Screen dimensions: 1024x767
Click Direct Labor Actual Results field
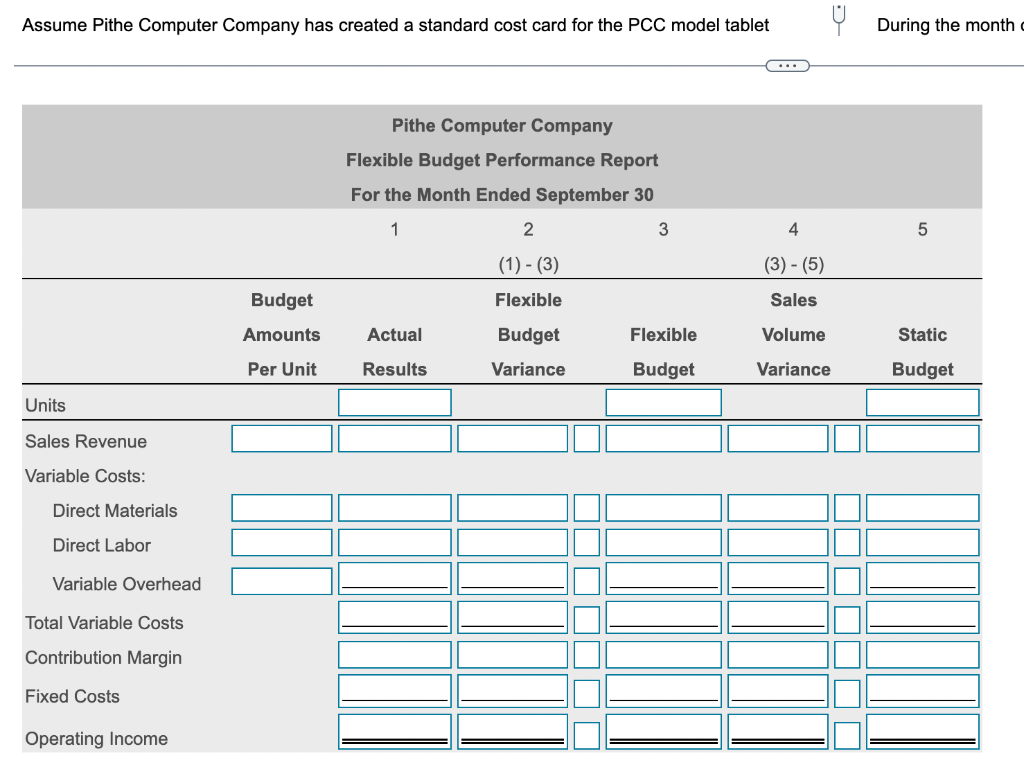coord(394,542)
